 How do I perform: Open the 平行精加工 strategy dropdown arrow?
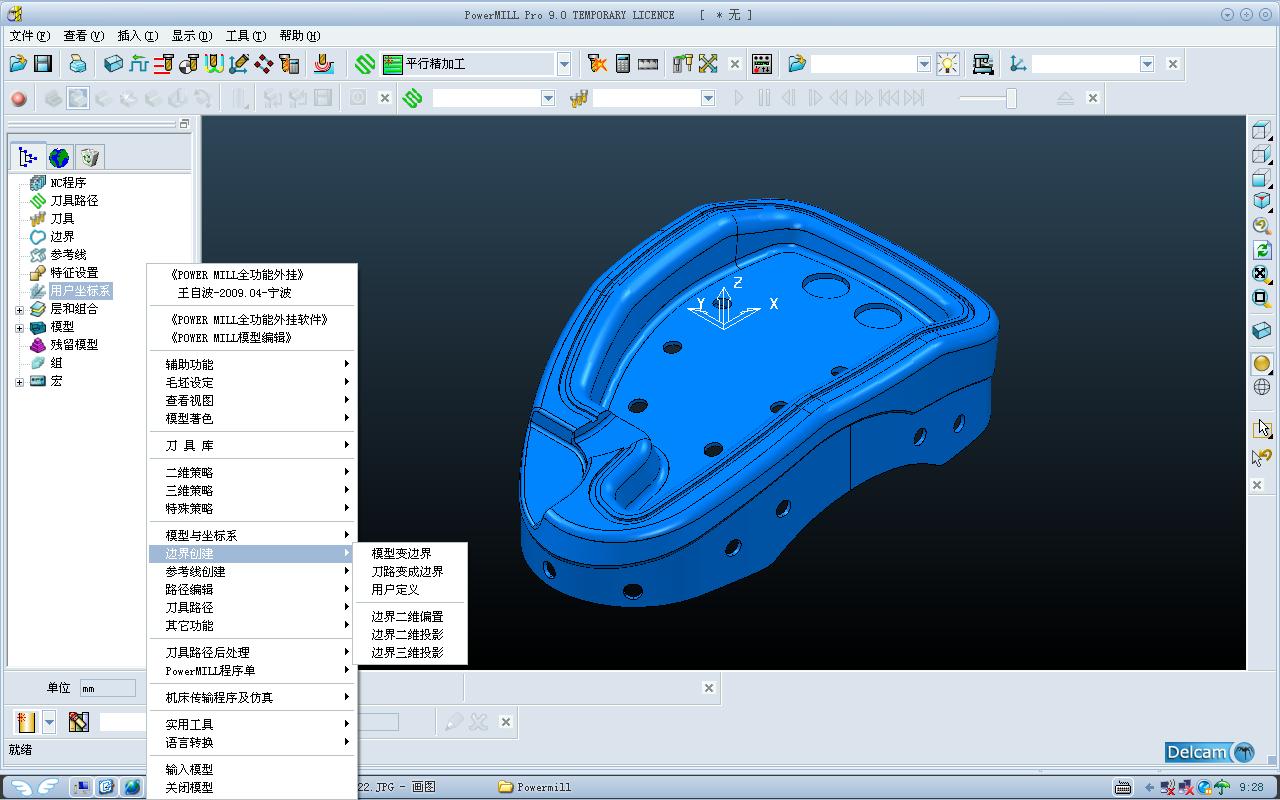[564, 64]
